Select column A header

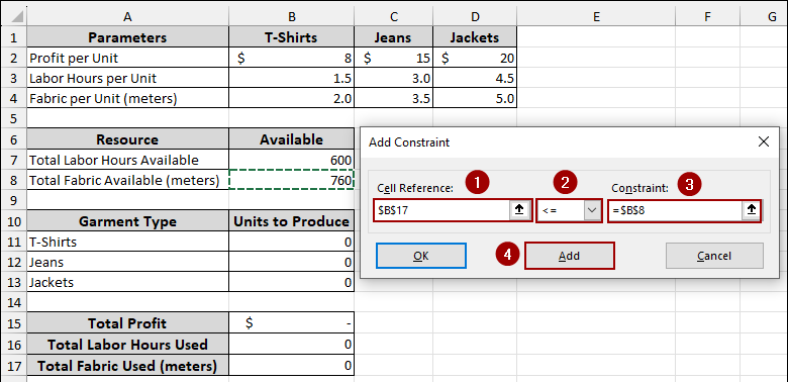[128, 17]
